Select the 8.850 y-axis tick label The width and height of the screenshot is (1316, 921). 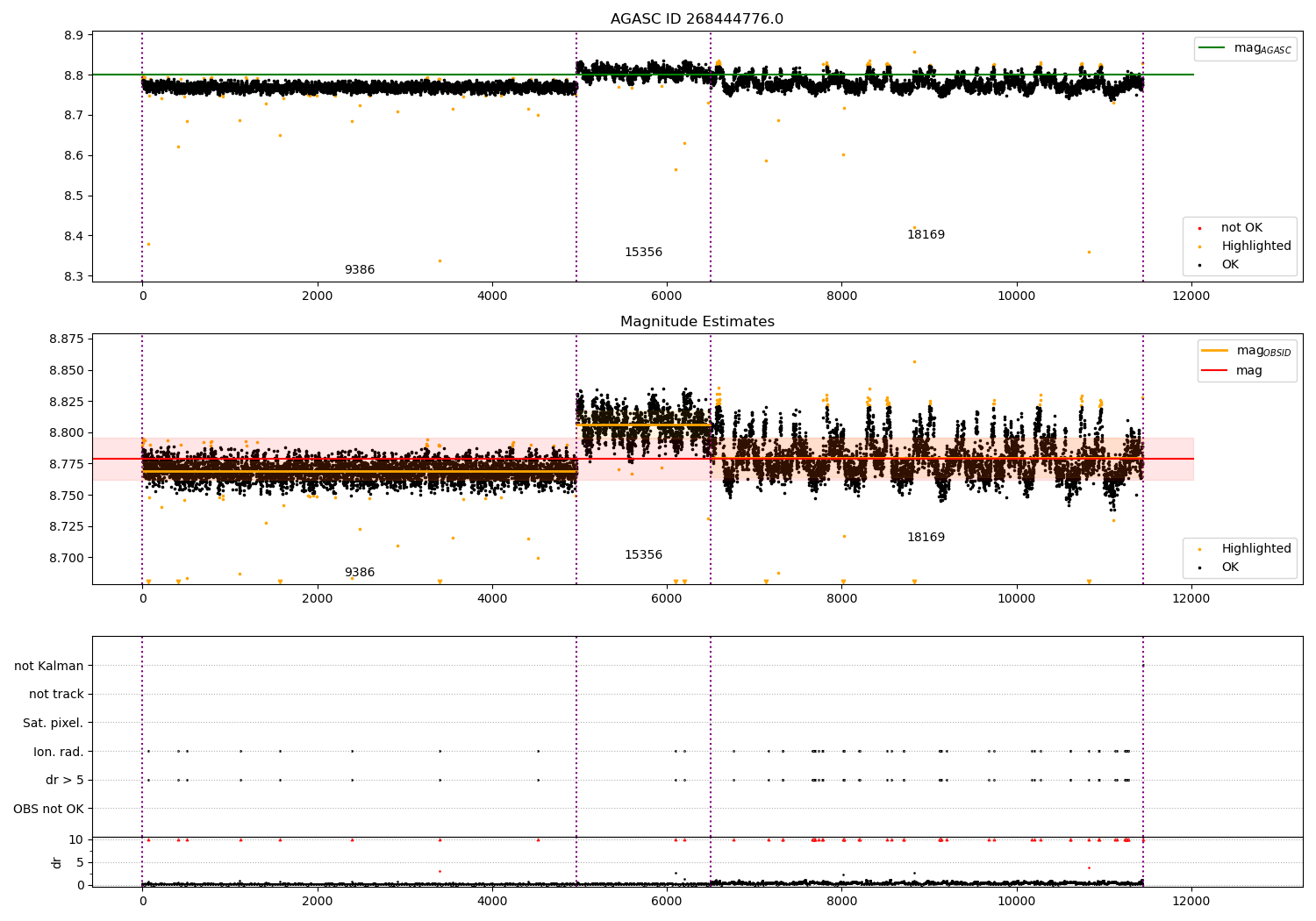(67, 370)
